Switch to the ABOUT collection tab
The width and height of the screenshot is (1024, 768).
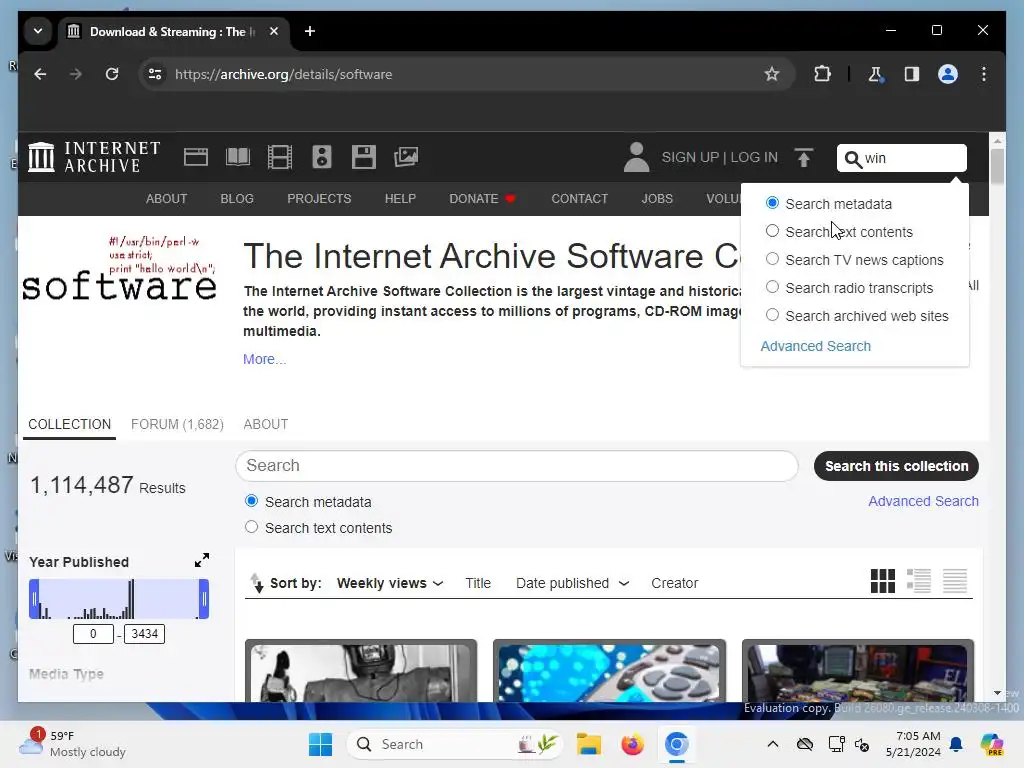tap(266, 424)
